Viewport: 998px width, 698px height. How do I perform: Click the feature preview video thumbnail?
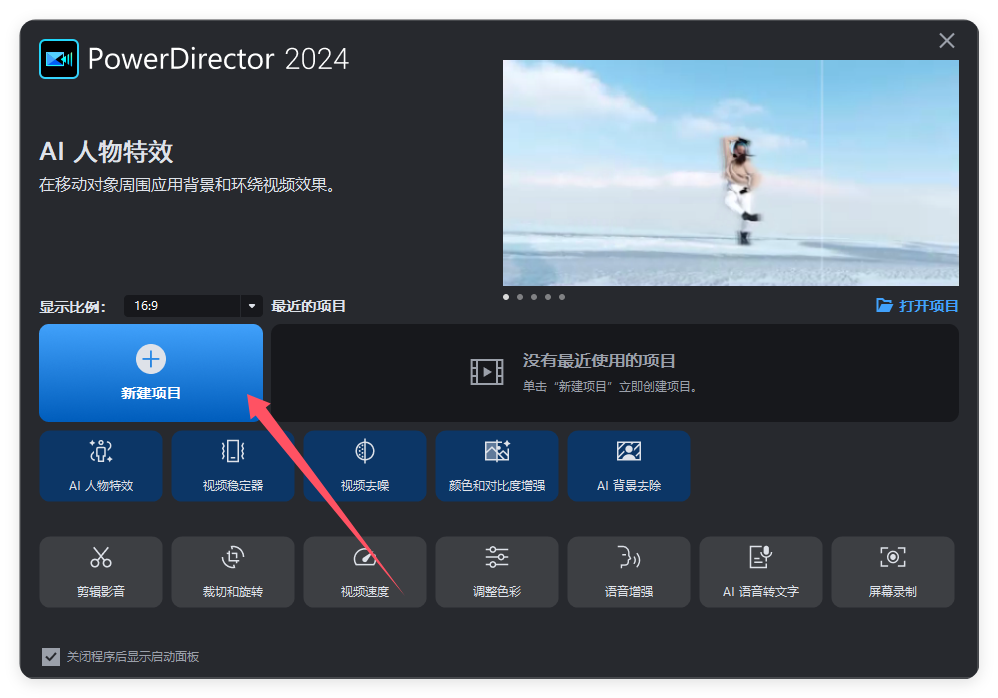click(x=730, y=173)
